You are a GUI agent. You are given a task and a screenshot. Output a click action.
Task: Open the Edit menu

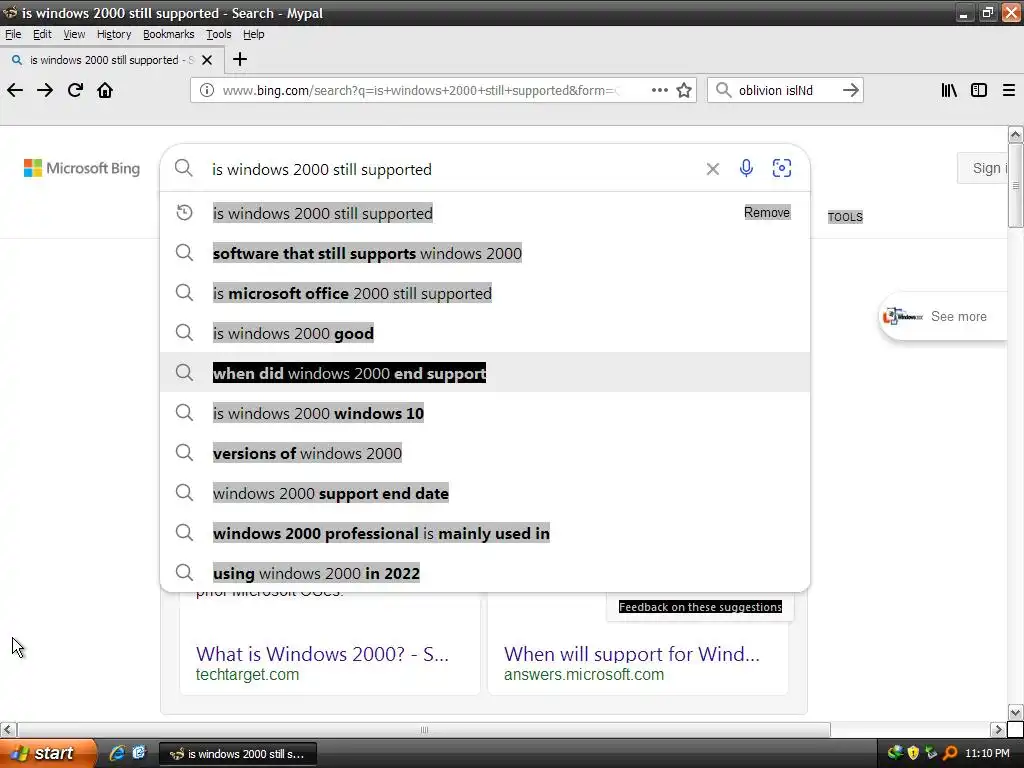click(x=42, y=34)
